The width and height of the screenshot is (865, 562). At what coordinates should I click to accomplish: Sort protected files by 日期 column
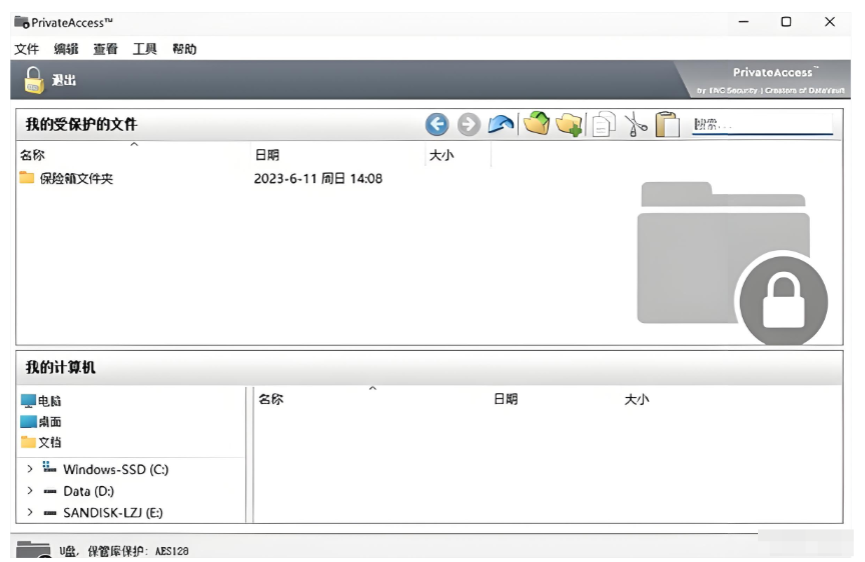(x=267, y=155)
